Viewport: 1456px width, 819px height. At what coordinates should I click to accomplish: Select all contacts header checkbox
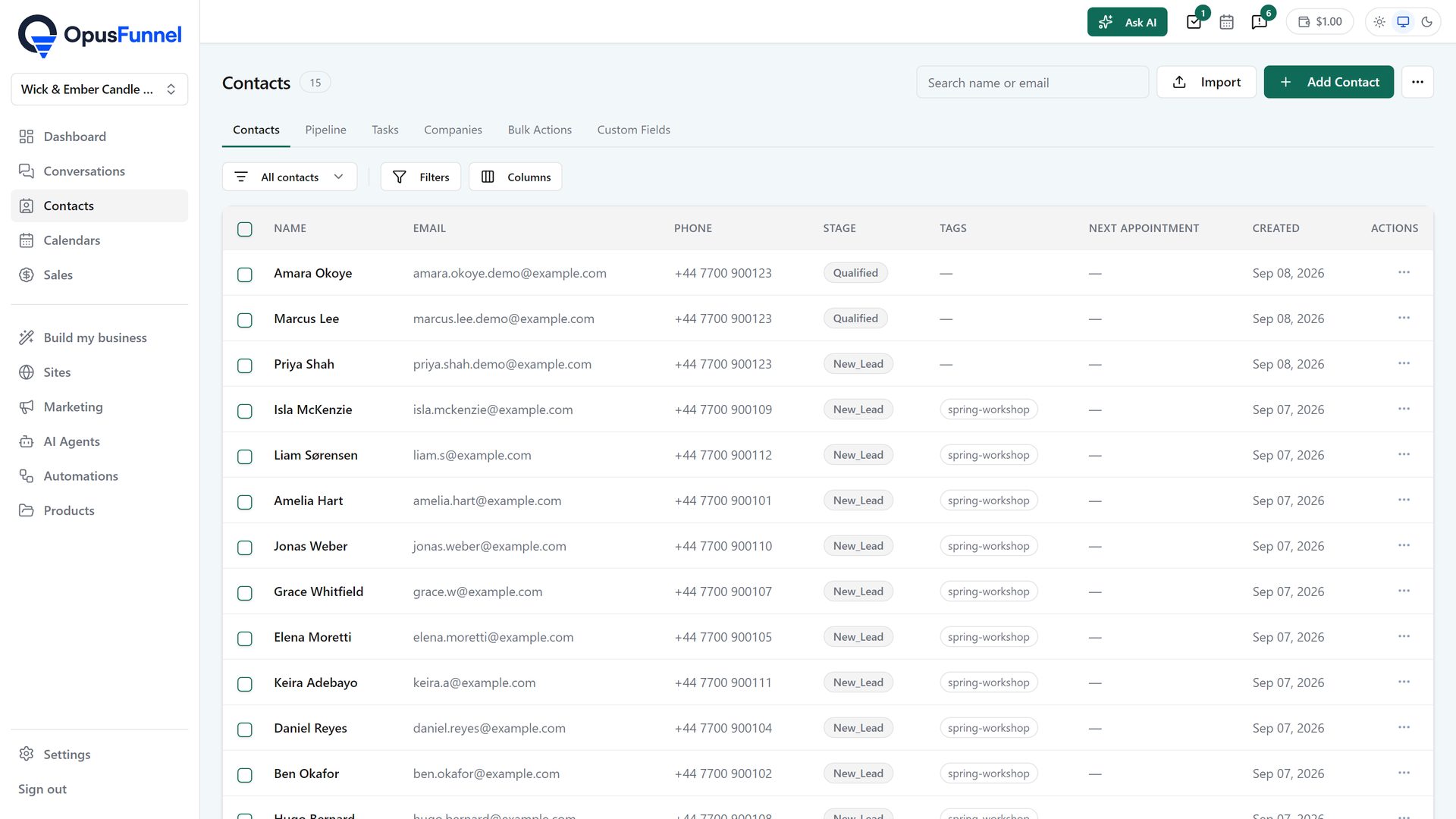tap(244, 229)
